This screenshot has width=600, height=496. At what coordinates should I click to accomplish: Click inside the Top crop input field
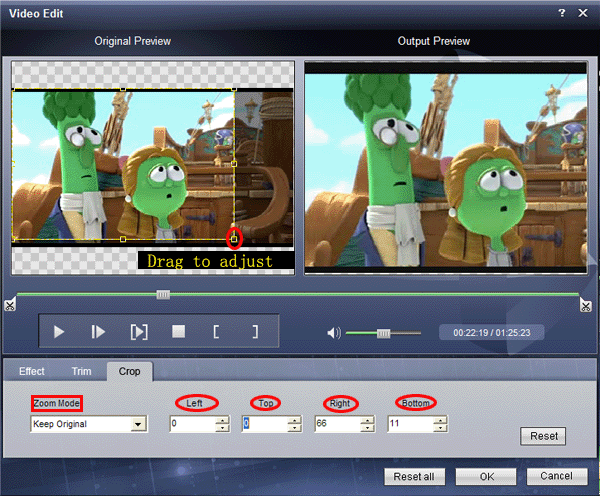tap(265, 424)
